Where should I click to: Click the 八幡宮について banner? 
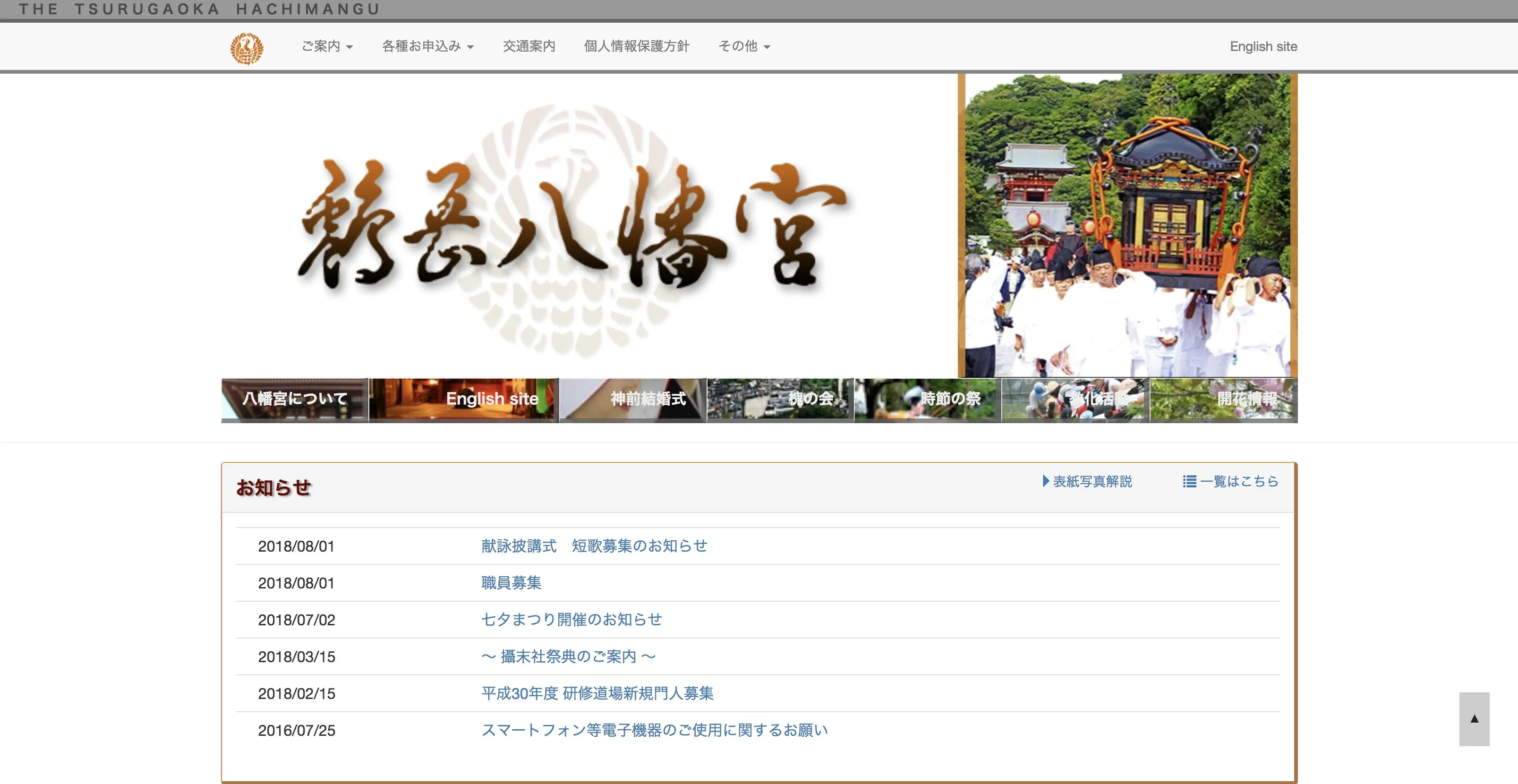point(295,400)
